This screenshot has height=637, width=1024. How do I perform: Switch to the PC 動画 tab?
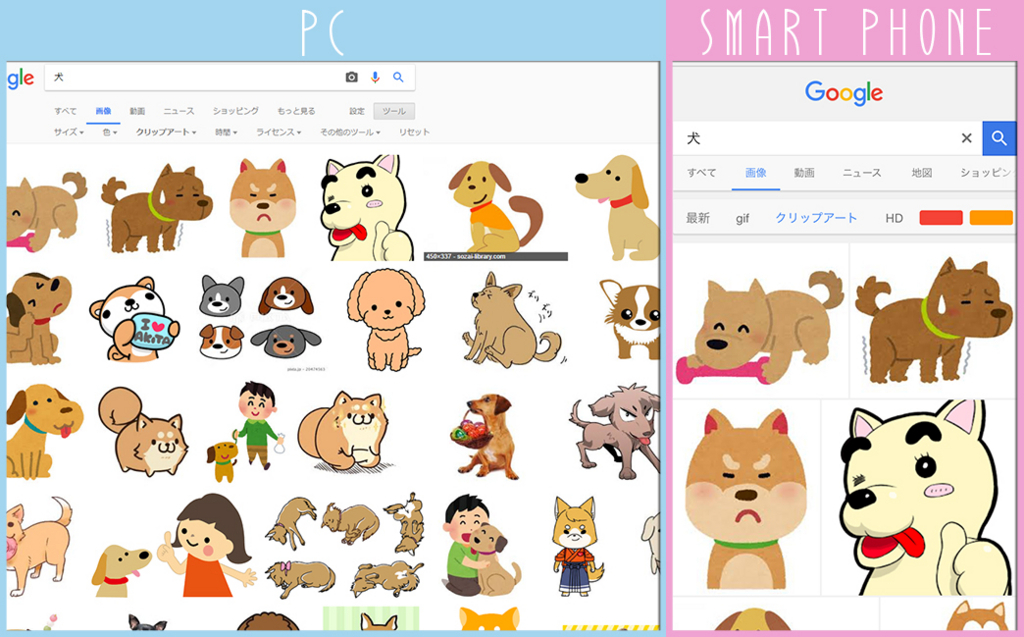click(x=137, y=111)
